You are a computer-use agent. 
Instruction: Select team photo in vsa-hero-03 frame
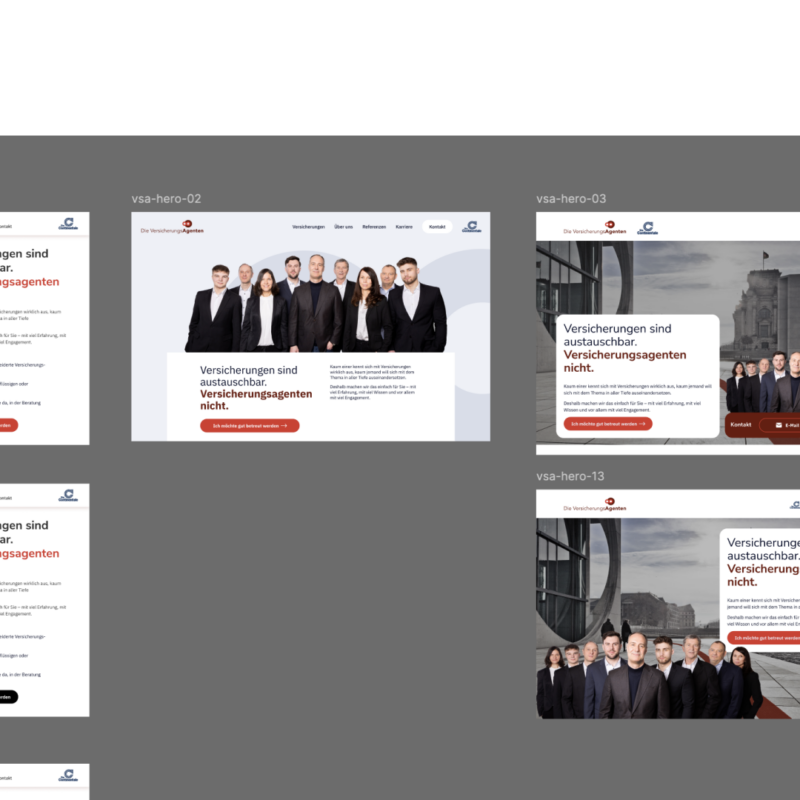click(763, 382)
